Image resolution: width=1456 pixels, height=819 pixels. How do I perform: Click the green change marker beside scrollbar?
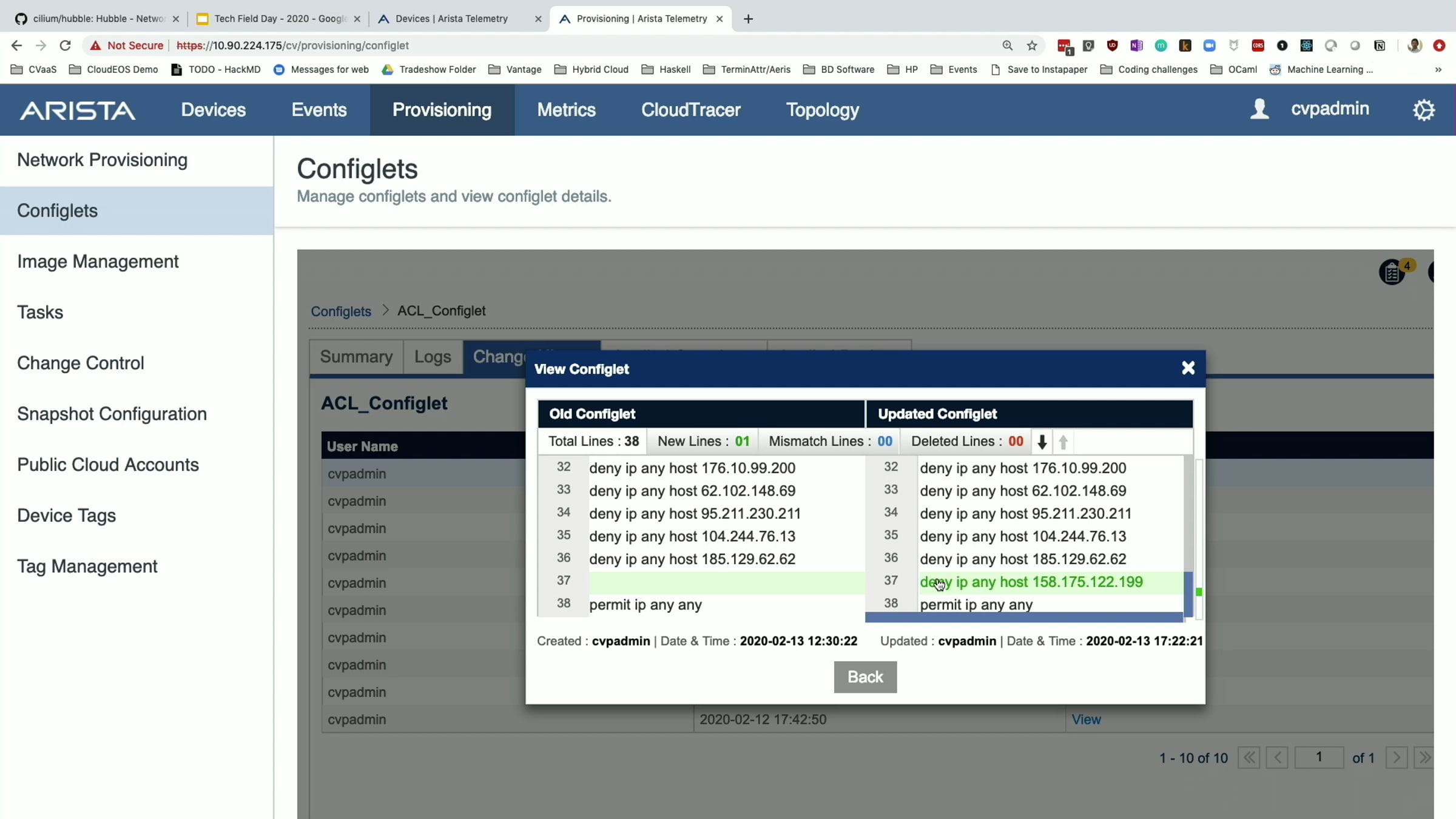(1199, 591)
